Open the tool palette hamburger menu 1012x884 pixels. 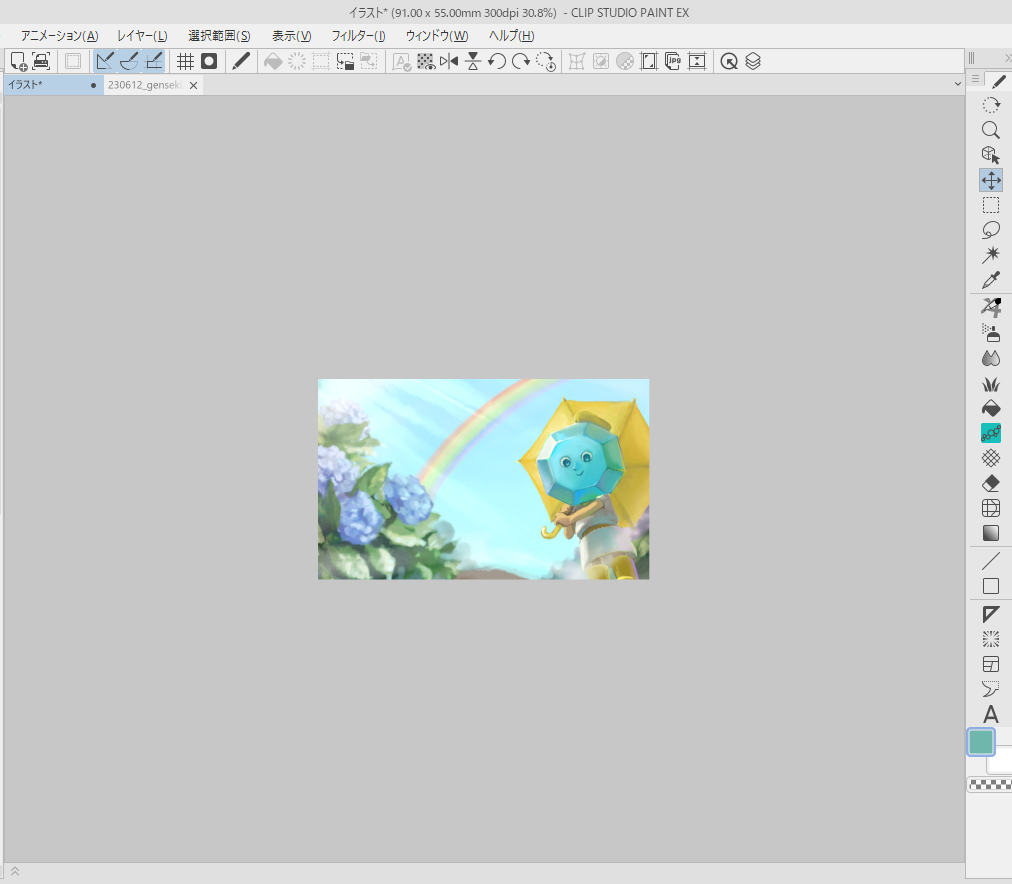tap(975, 79)
